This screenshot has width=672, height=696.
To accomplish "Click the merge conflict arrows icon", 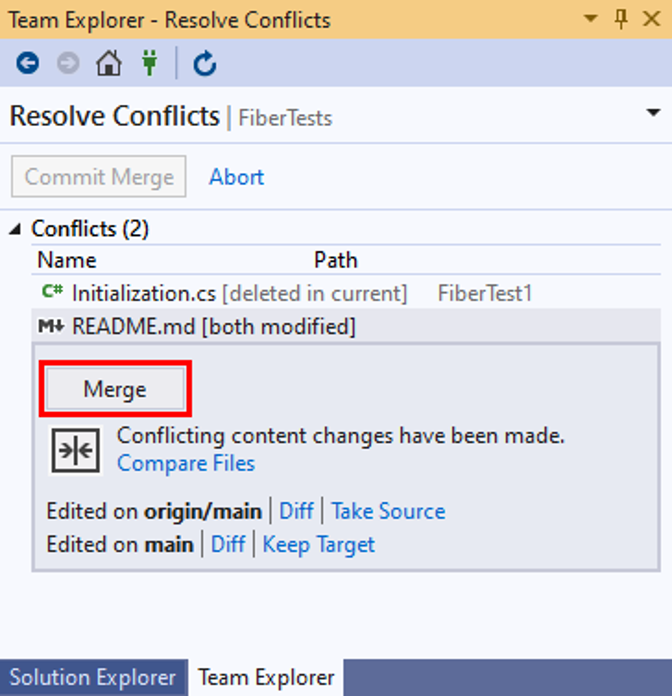I will point(76,451).
